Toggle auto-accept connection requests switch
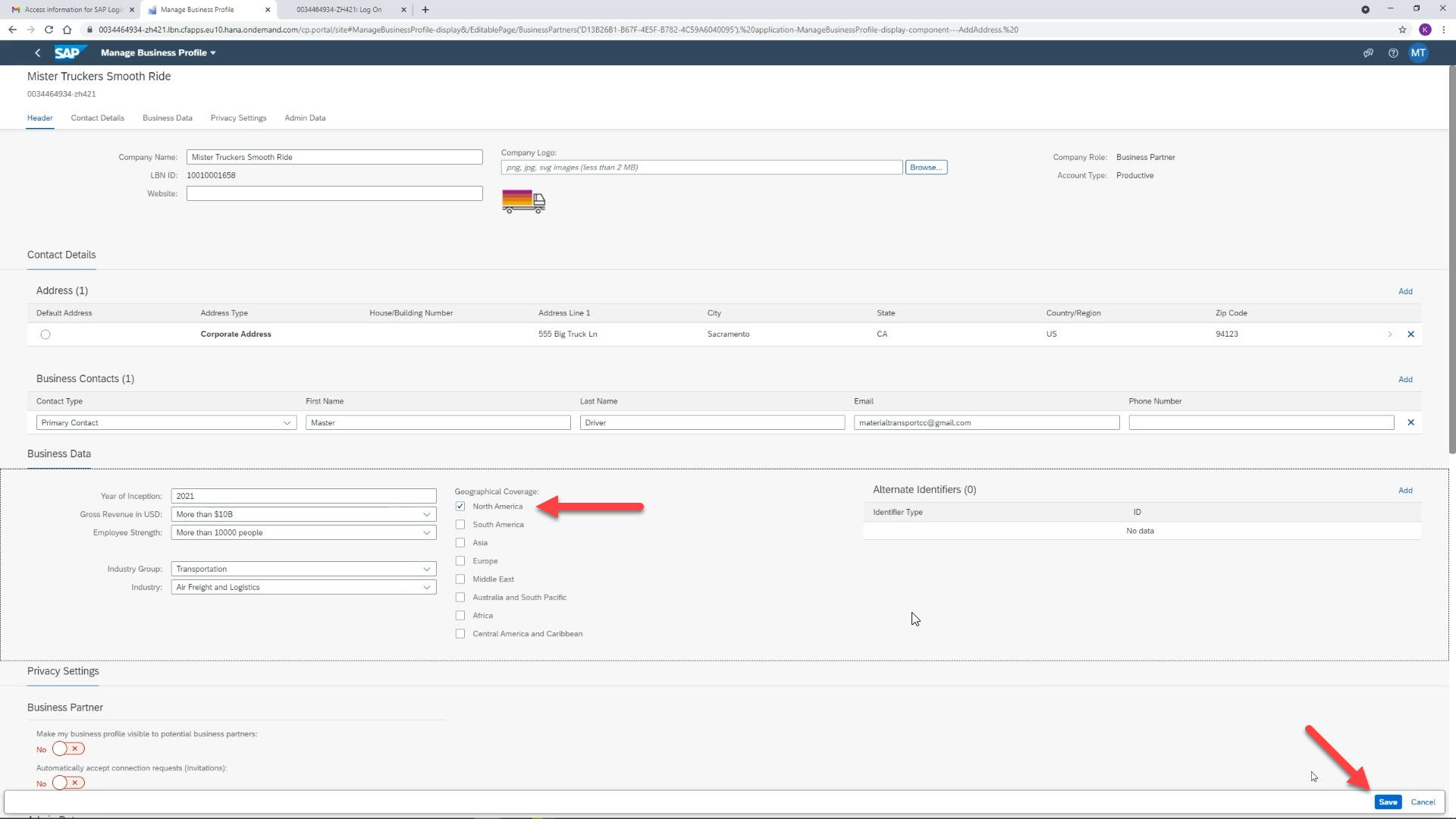 (68, 783)
